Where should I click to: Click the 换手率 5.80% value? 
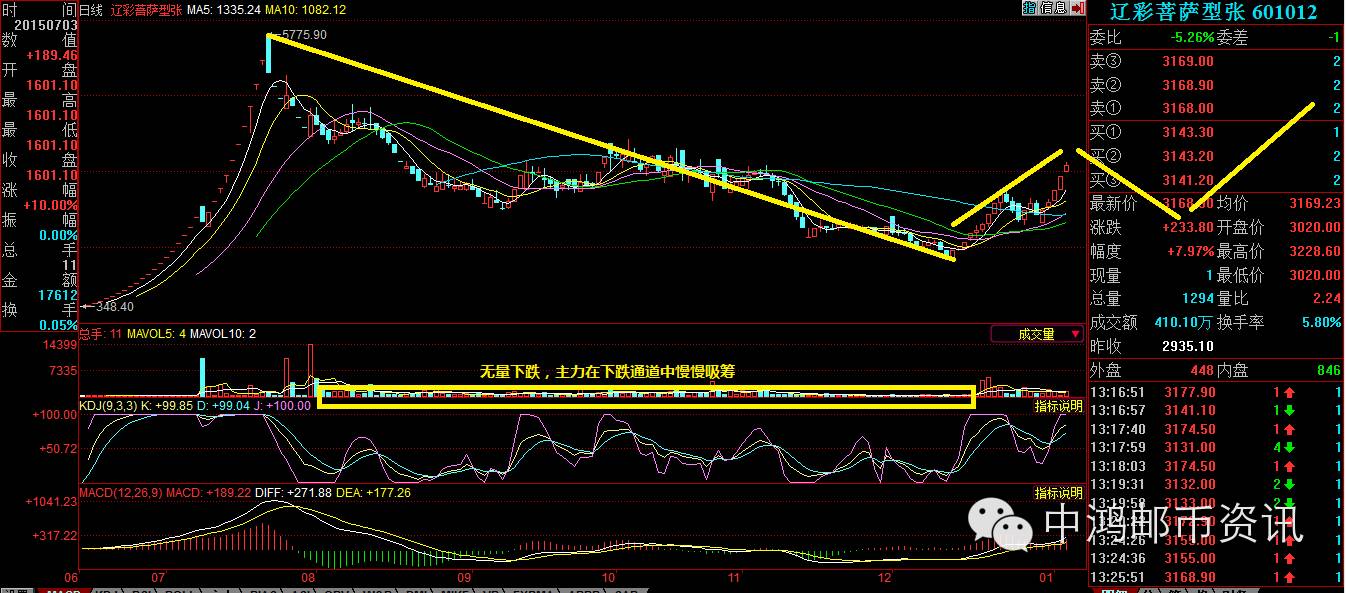(1322, 322)
